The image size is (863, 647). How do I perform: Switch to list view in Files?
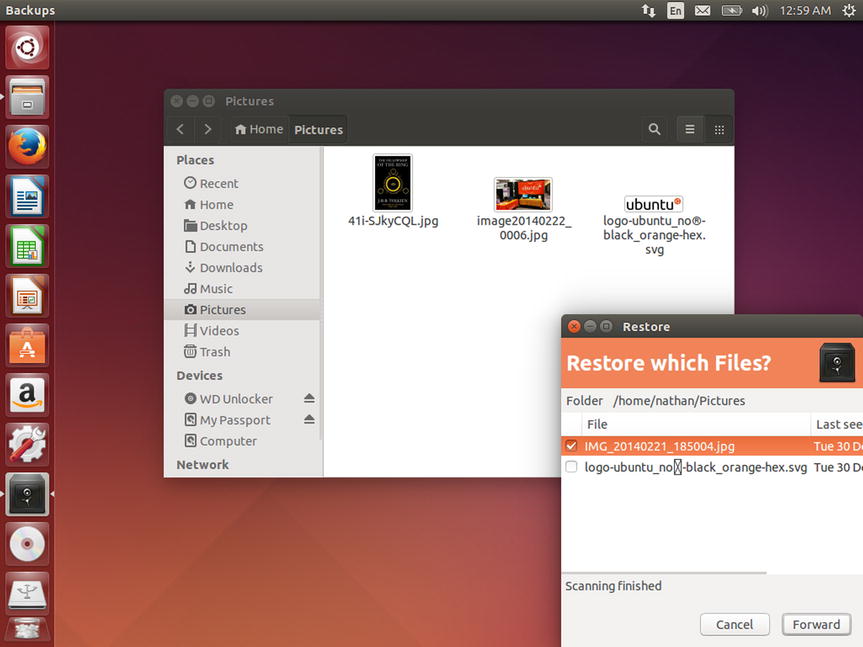coord(689,129)
